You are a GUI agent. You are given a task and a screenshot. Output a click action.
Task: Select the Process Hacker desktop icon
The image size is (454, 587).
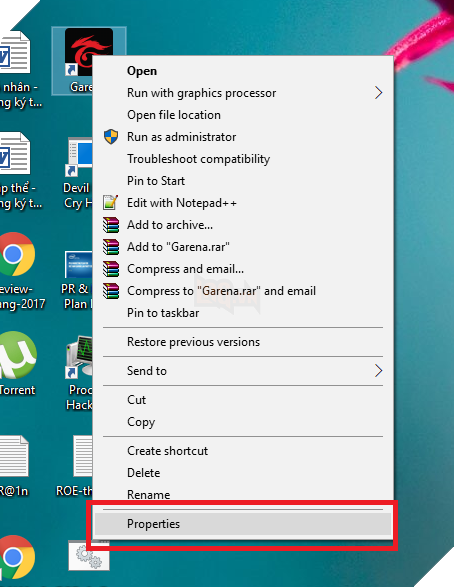point(79,356)
